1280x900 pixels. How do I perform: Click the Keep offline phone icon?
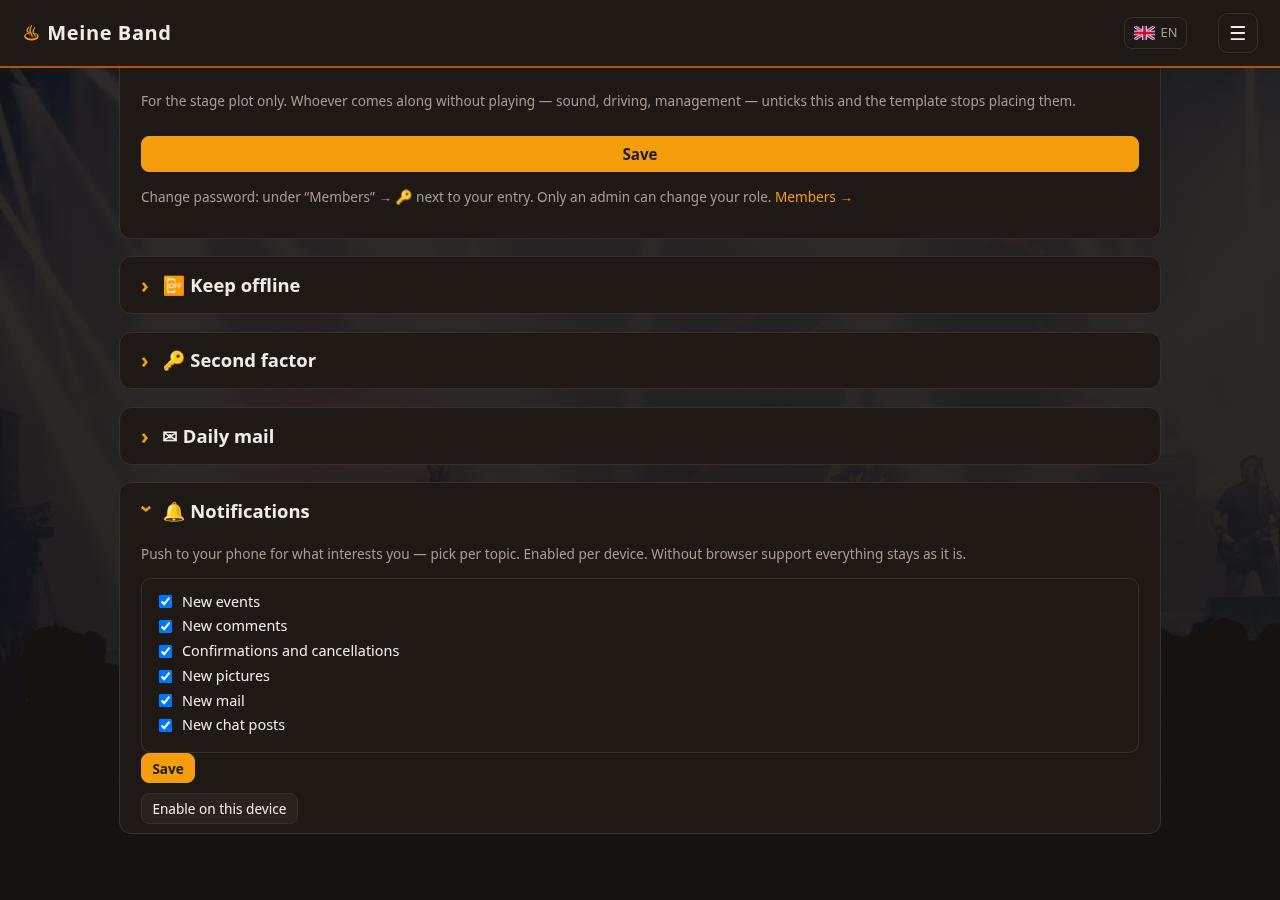174,286
